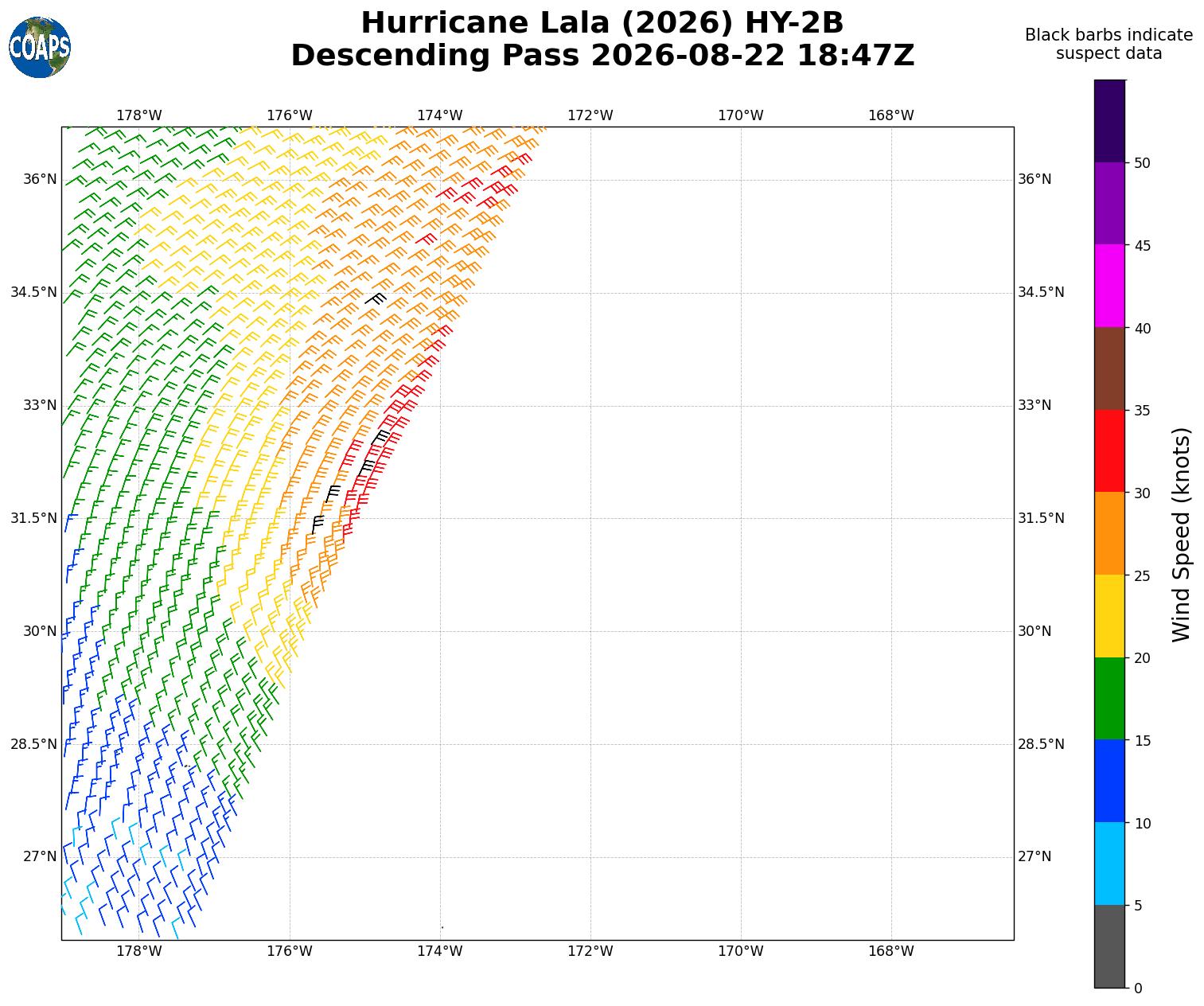Click the 28.5°N label on the left axis
1204x1006 pixels.
(x=33, y=744)
